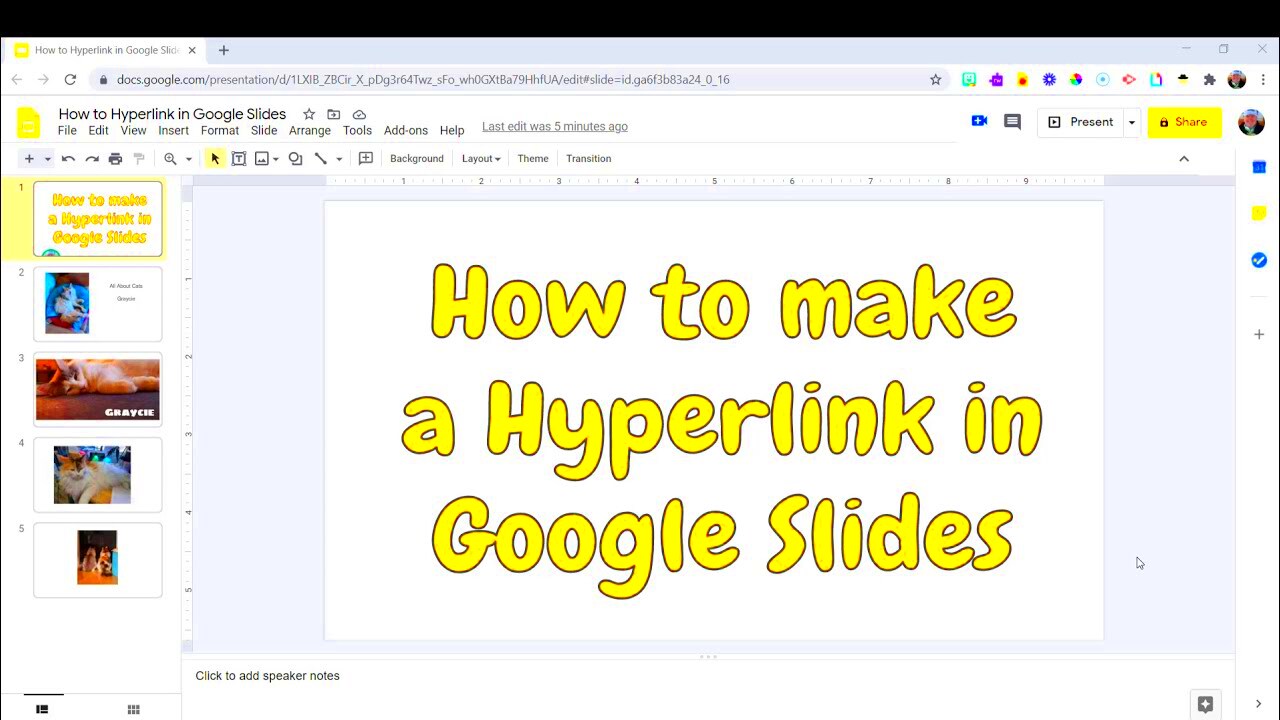Image resolution: width=1280 pixels, height=720 pixels.
Task: Zoom with the magnifier tool
Action: (x=171, y=158)
